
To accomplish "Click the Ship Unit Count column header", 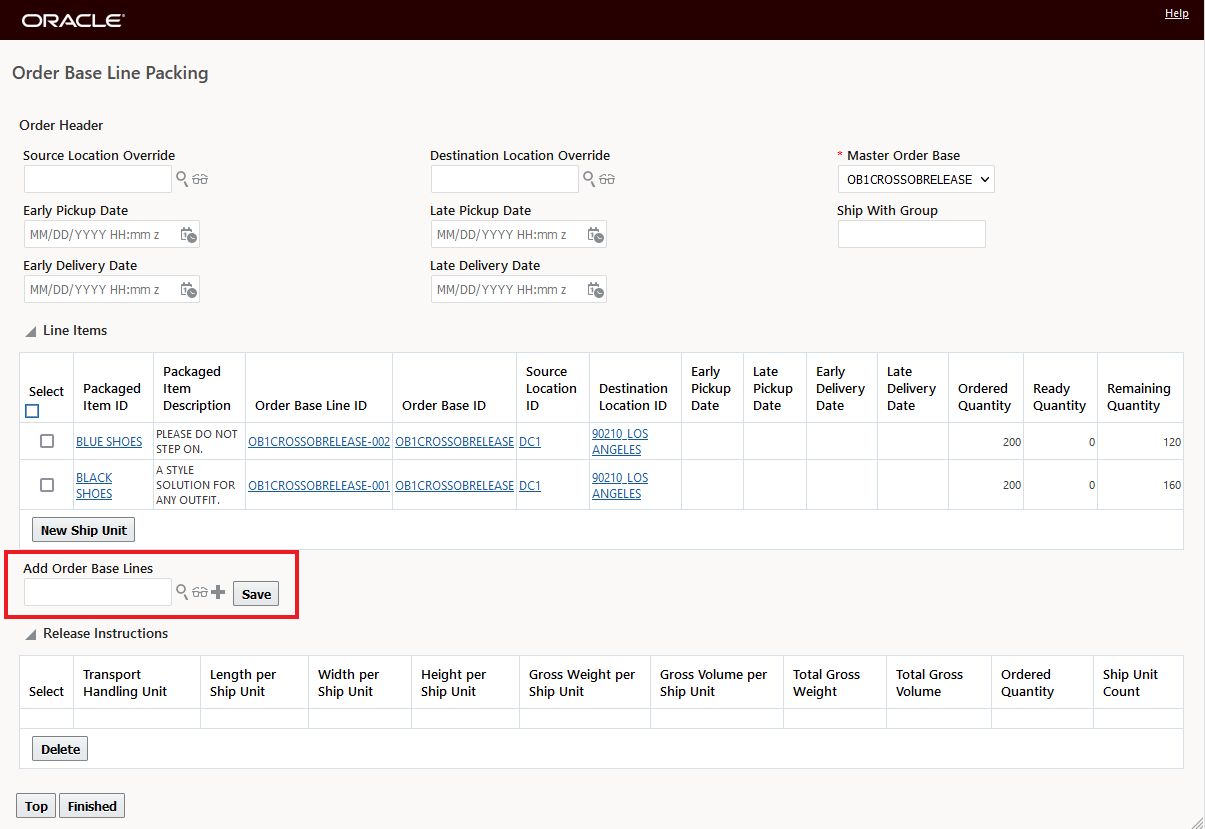I will tap(1130, 683).
